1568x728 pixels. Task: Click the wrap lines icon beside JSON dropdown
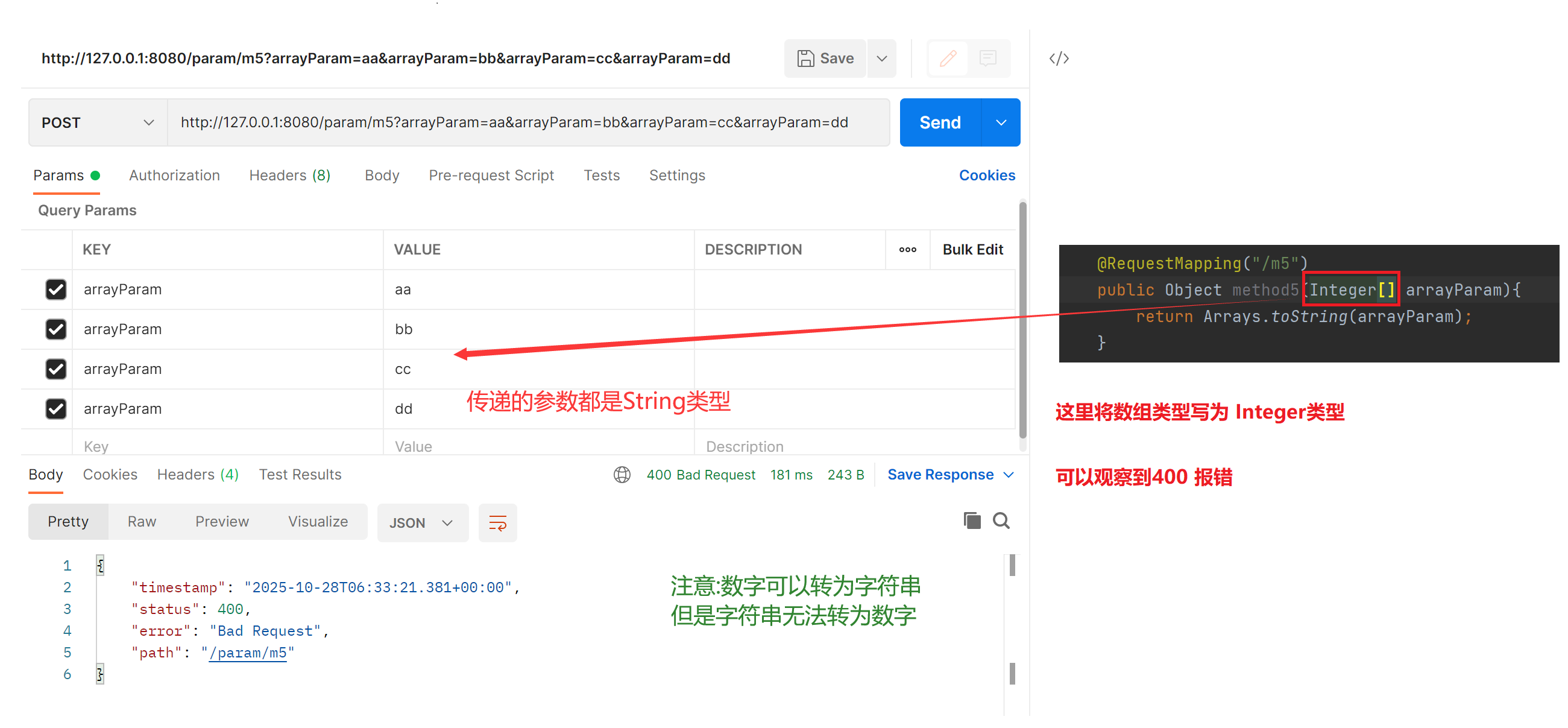pyautogui.click(x=497, y=522)
